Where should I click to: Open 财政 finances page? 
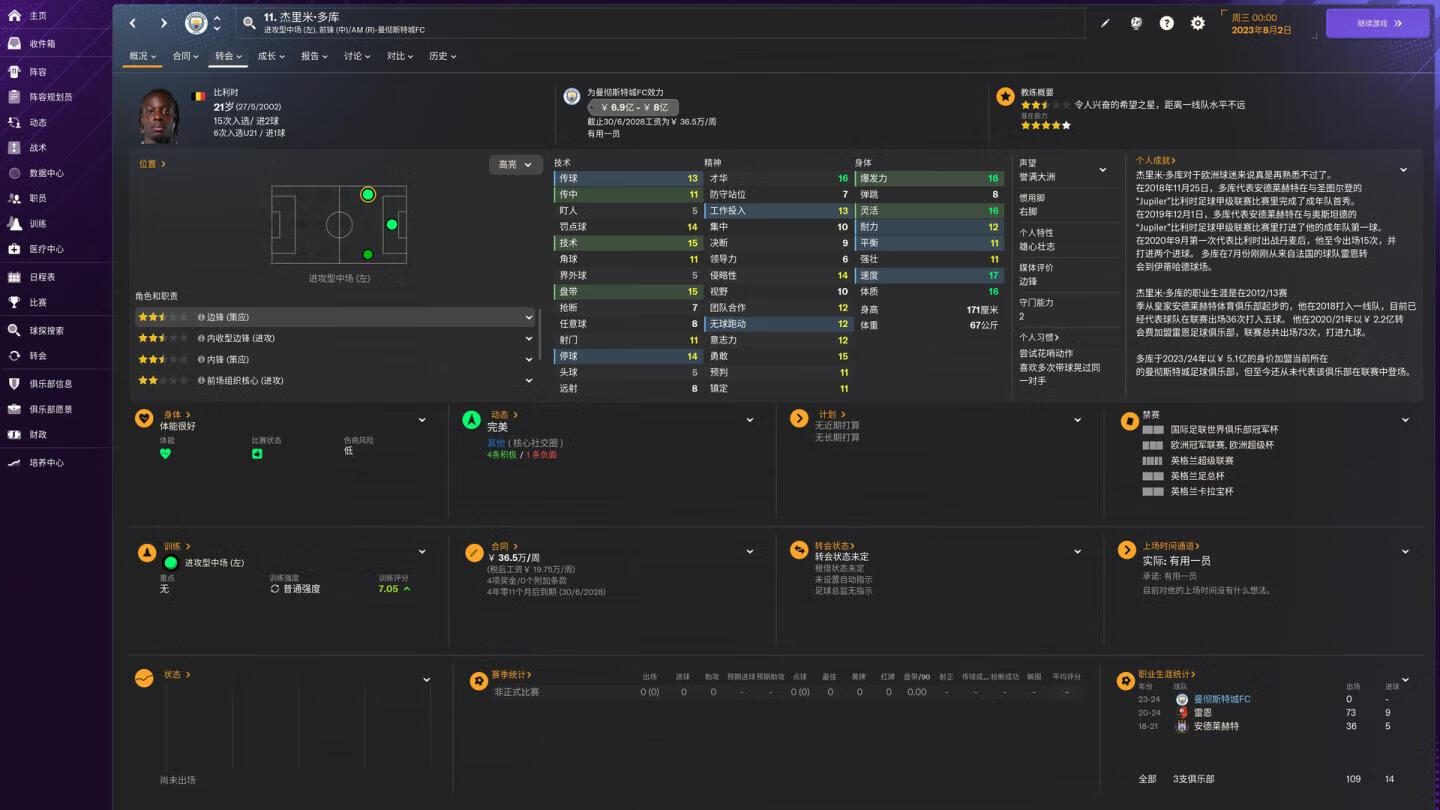click(38, 434)
